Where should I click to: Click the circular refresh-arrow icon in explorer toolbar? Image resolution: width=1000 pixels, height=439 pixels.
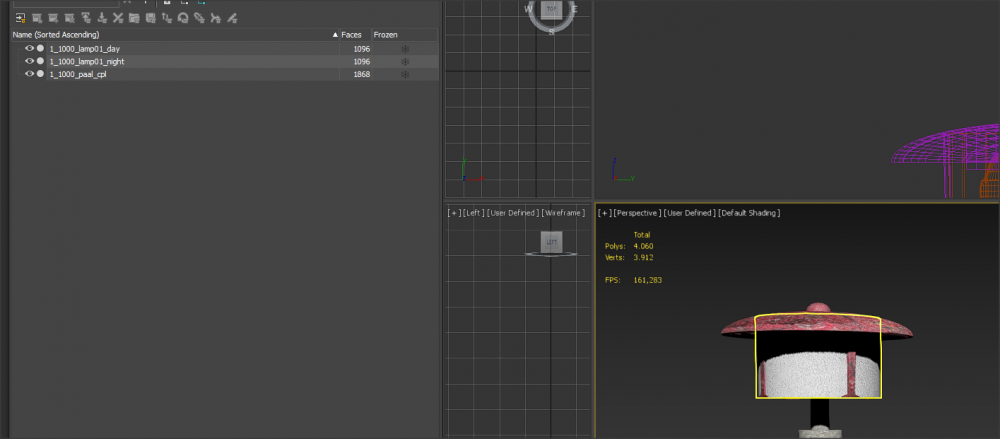click(x=183, y=18)
